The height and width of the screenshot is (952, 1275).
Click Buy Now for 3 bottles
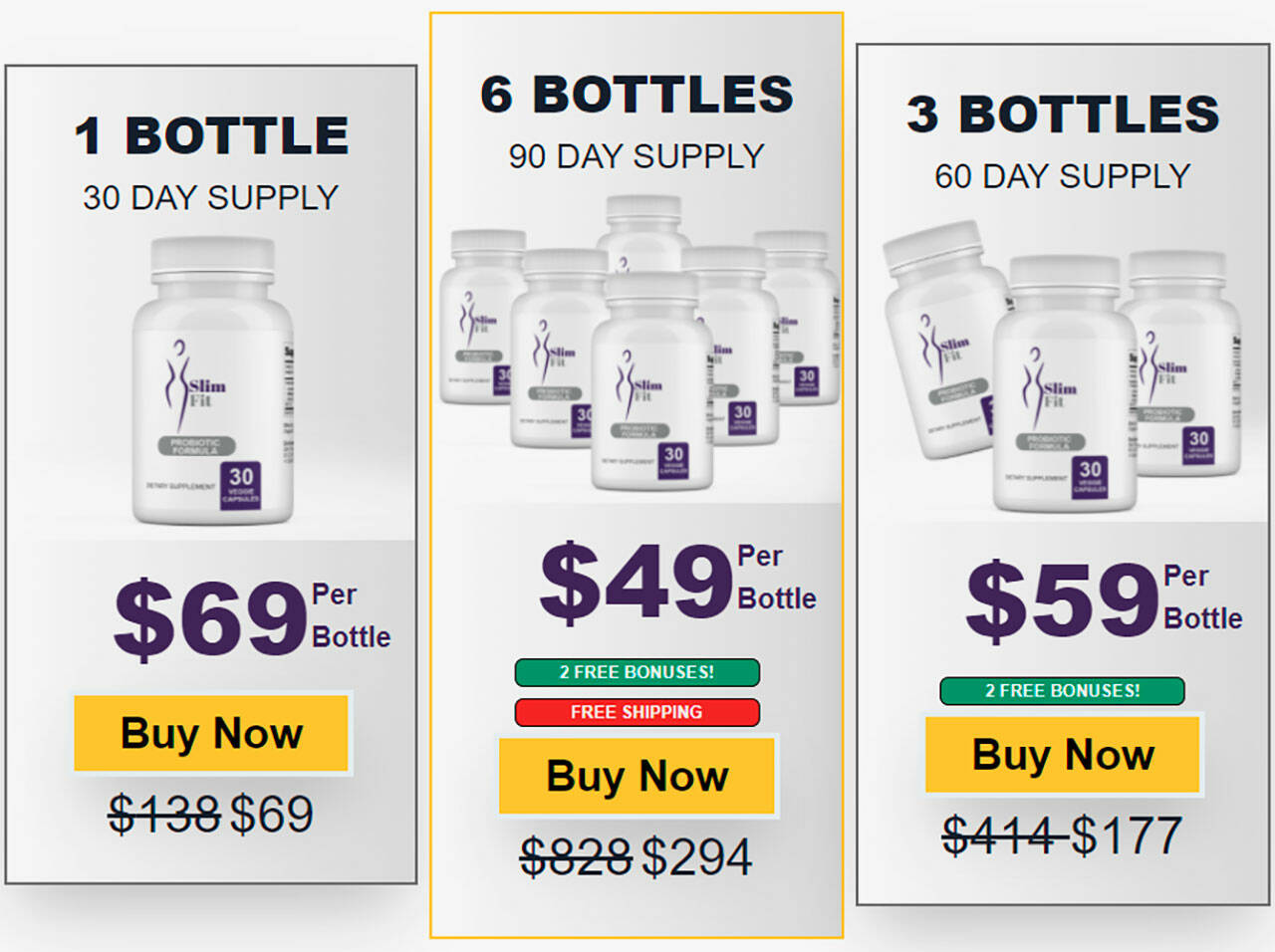[1063, 754]
